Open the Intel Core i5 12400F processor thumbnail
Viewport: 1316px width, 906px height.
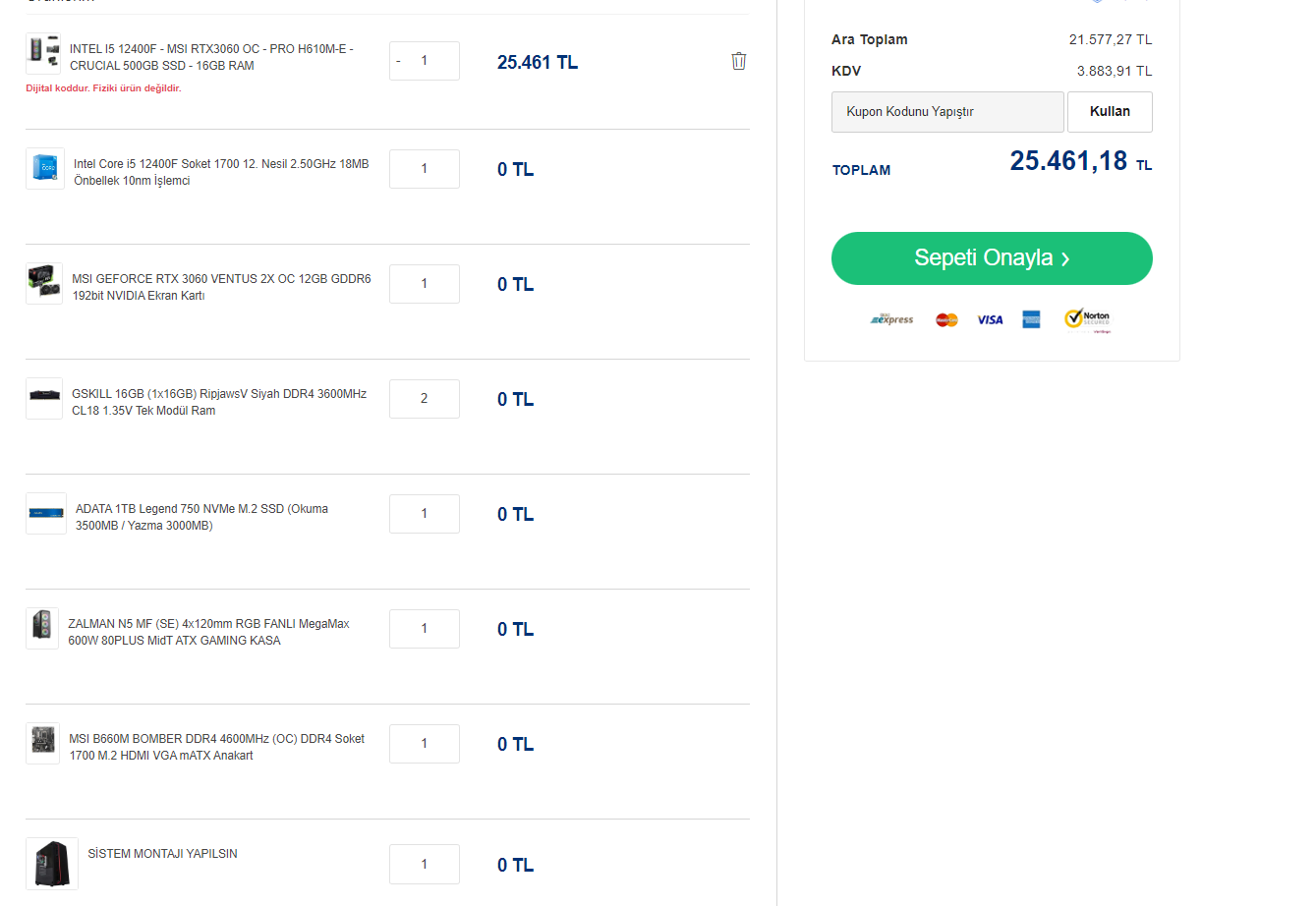[45, 169]
